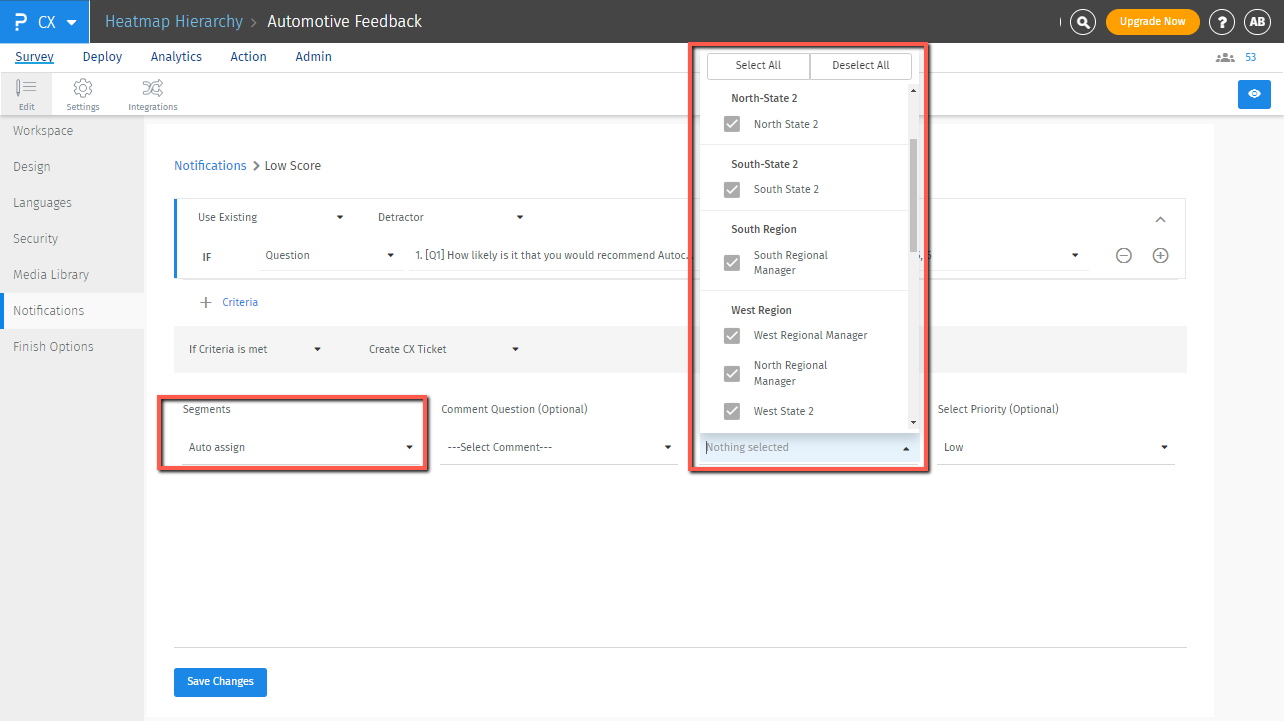Viewport: 1284px width, 721px height.
Task: Open the Admin tab
Action: [313, 57]
